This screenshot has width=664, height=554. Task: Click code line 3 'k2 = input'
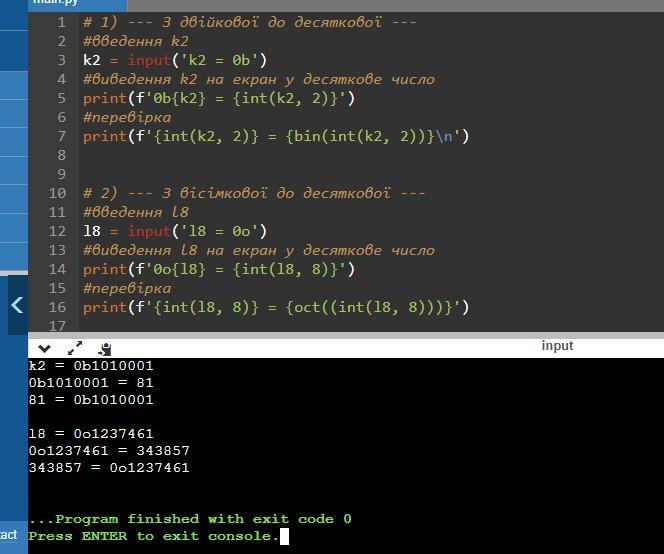(x=175, y=60)
